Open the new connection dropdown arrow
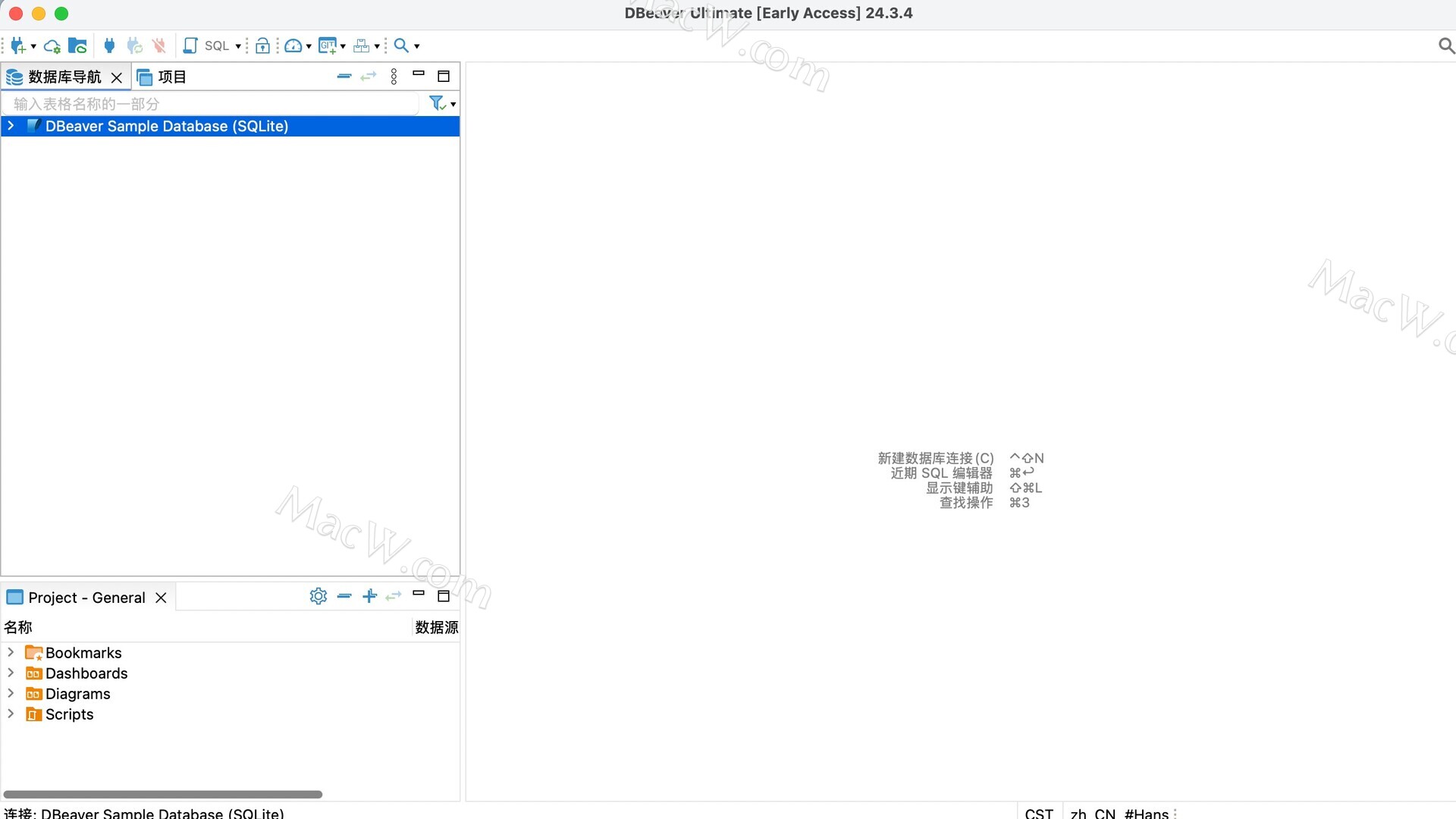1456x819 pixels. coord(33,47)
